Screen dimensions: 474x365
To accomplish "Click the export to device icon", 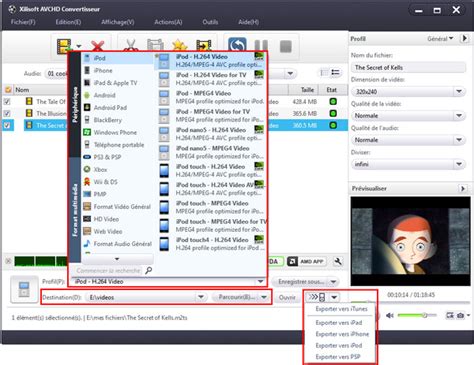I will point(317,297).
